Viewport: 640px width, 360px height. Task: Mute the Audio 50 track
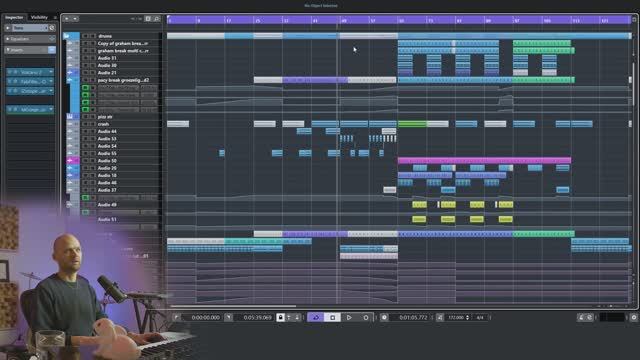(85, 160)
